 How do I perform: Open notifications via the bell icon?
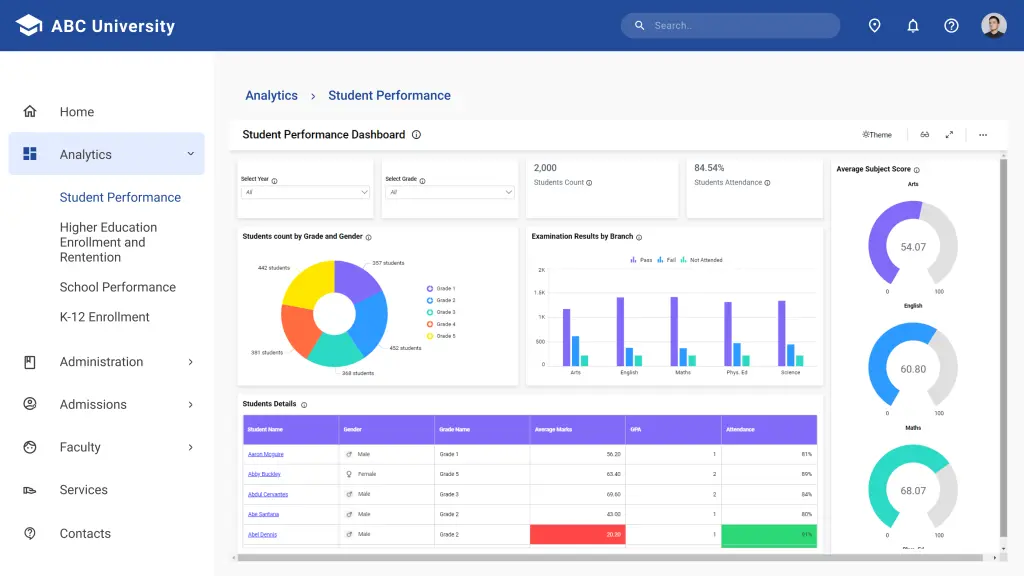click(913, 25)
